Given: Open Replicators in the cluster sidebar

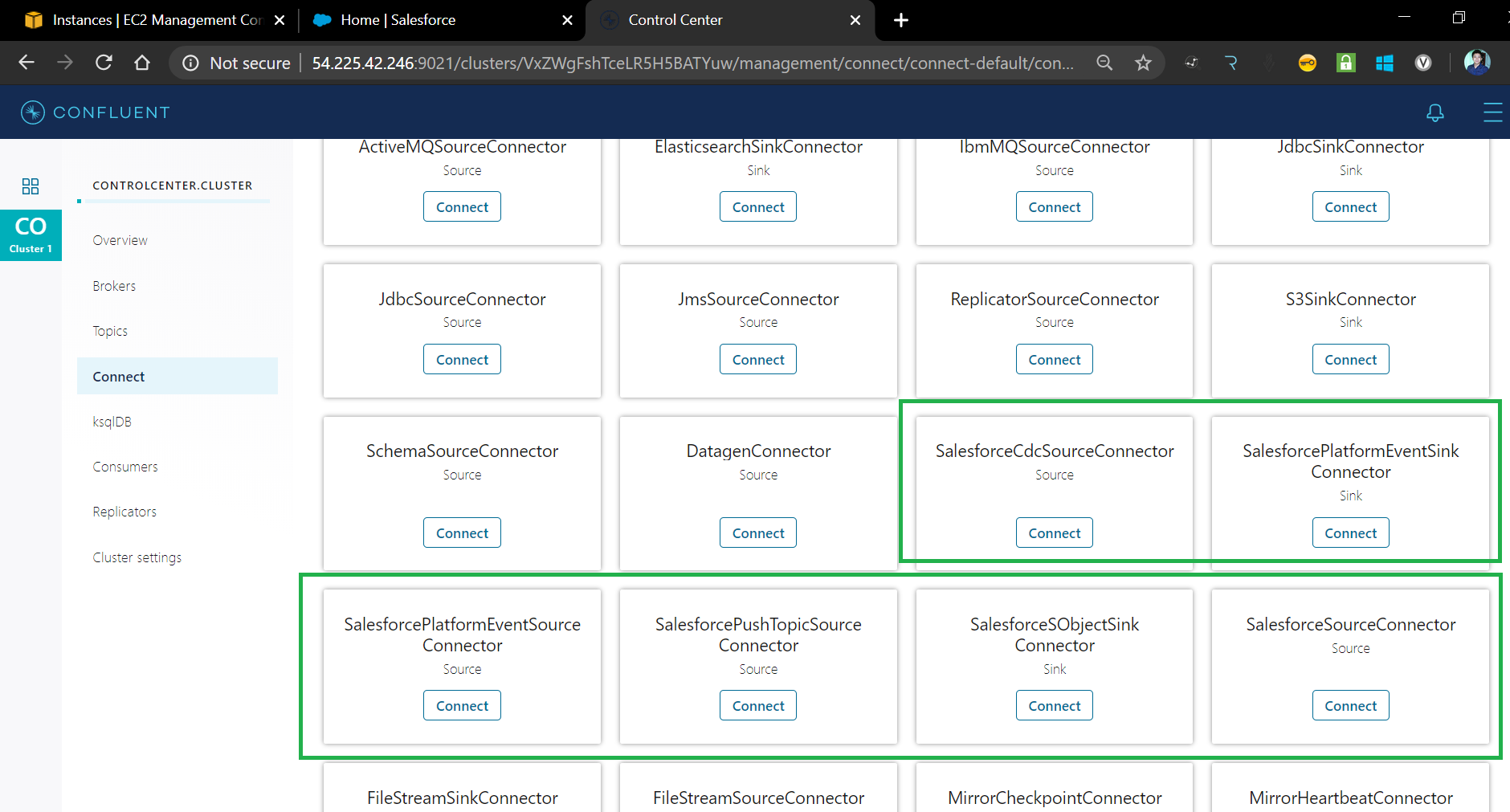Looking at the screenshot, I should 124,512.
